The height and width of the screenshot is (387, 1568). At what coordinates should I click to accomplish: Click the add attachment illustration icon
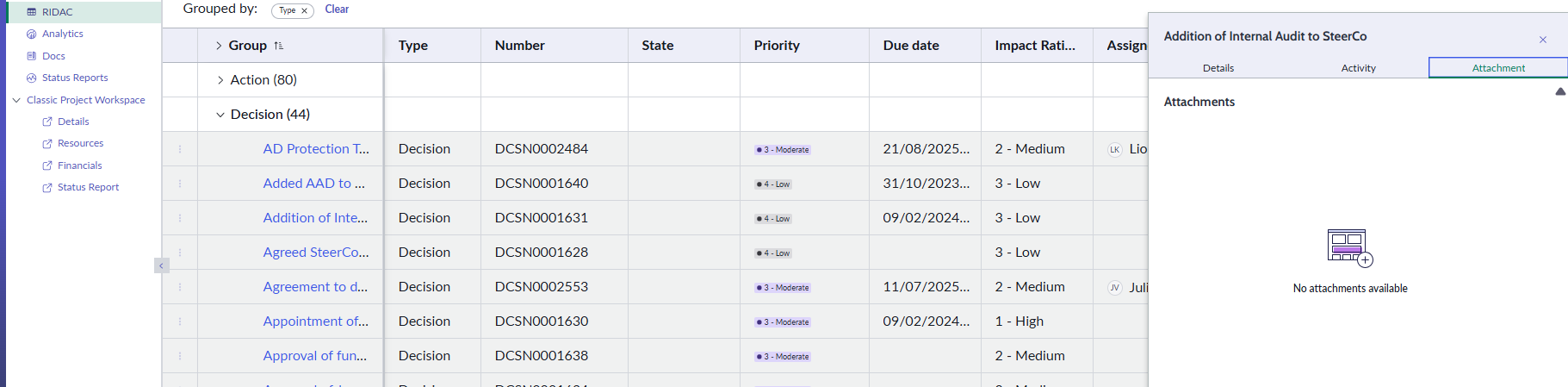pyautogui.click(x=1349, y=248)
